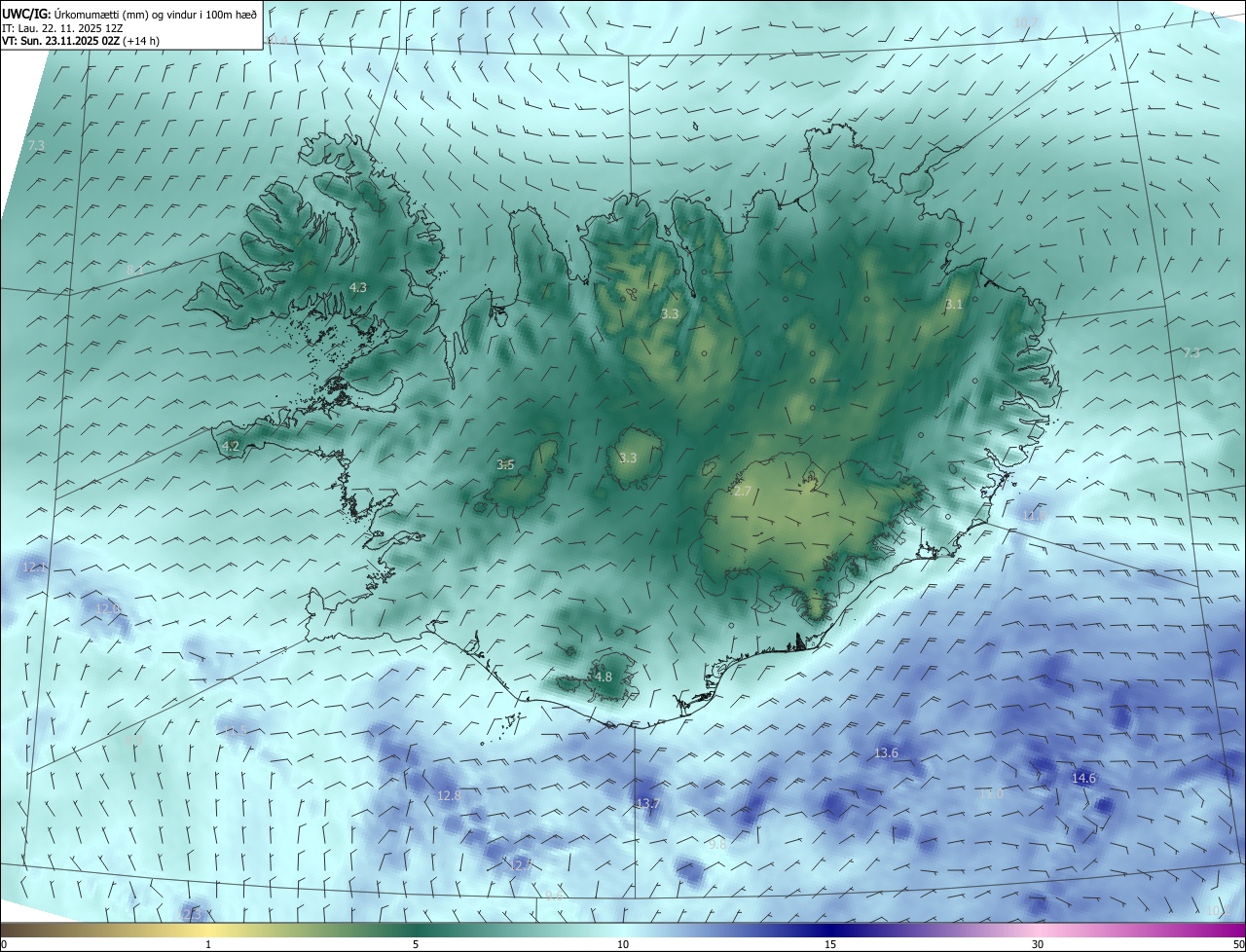
Task: Click the 0 tick on the color scale
Action: pyautogui.click(x=3, y=944)
